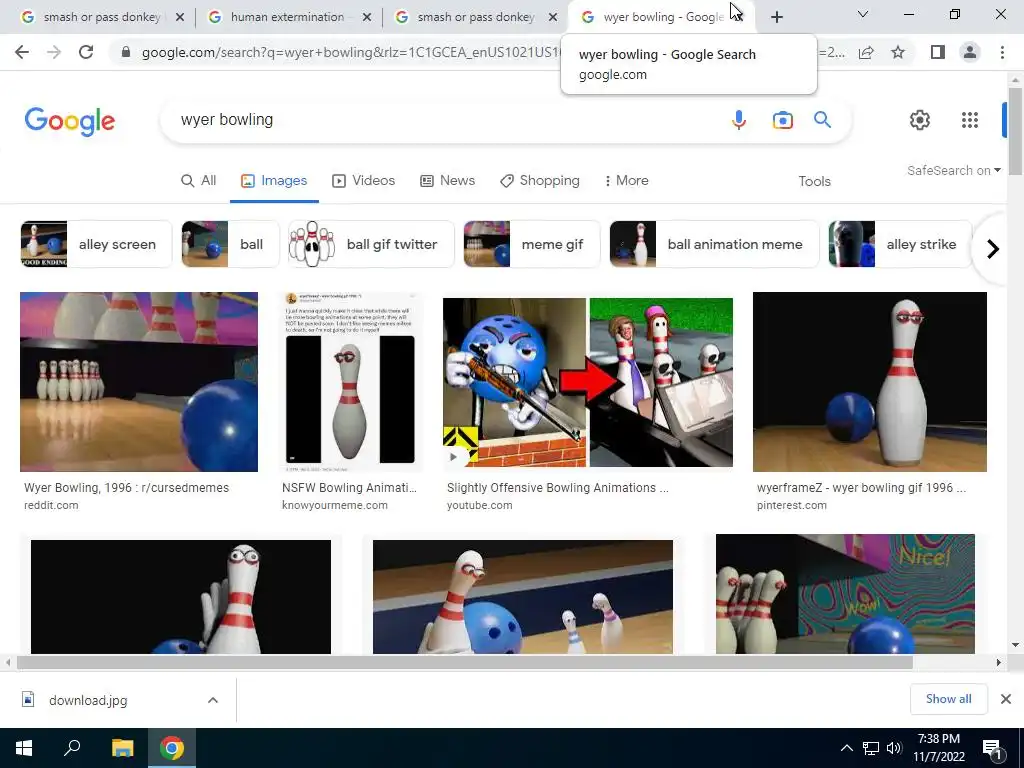The width and height of the screenshot is (1024, 768).
Task: Reload the page with the refresh icon
Action: (86, 52)
